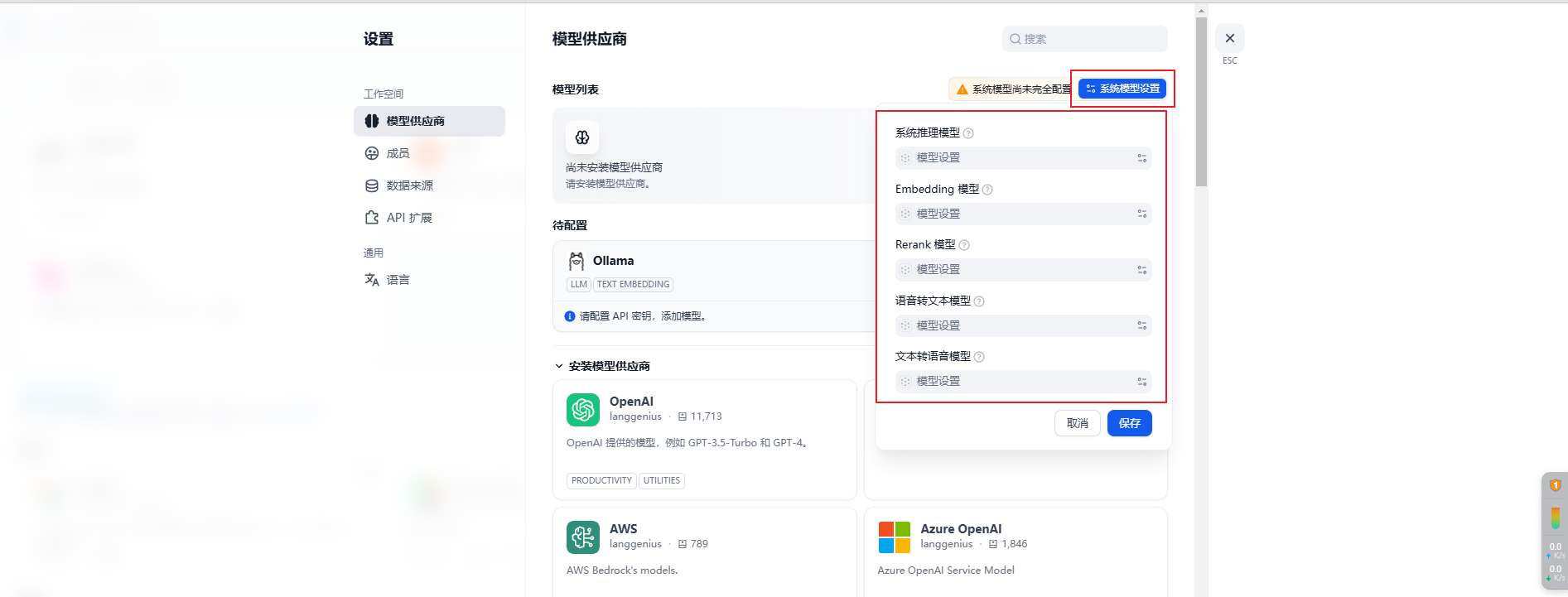This screenshot has width=1568, height=597.
Task: Click the 保存 button
Action: pyautogui.click(x=1130, y=423)
